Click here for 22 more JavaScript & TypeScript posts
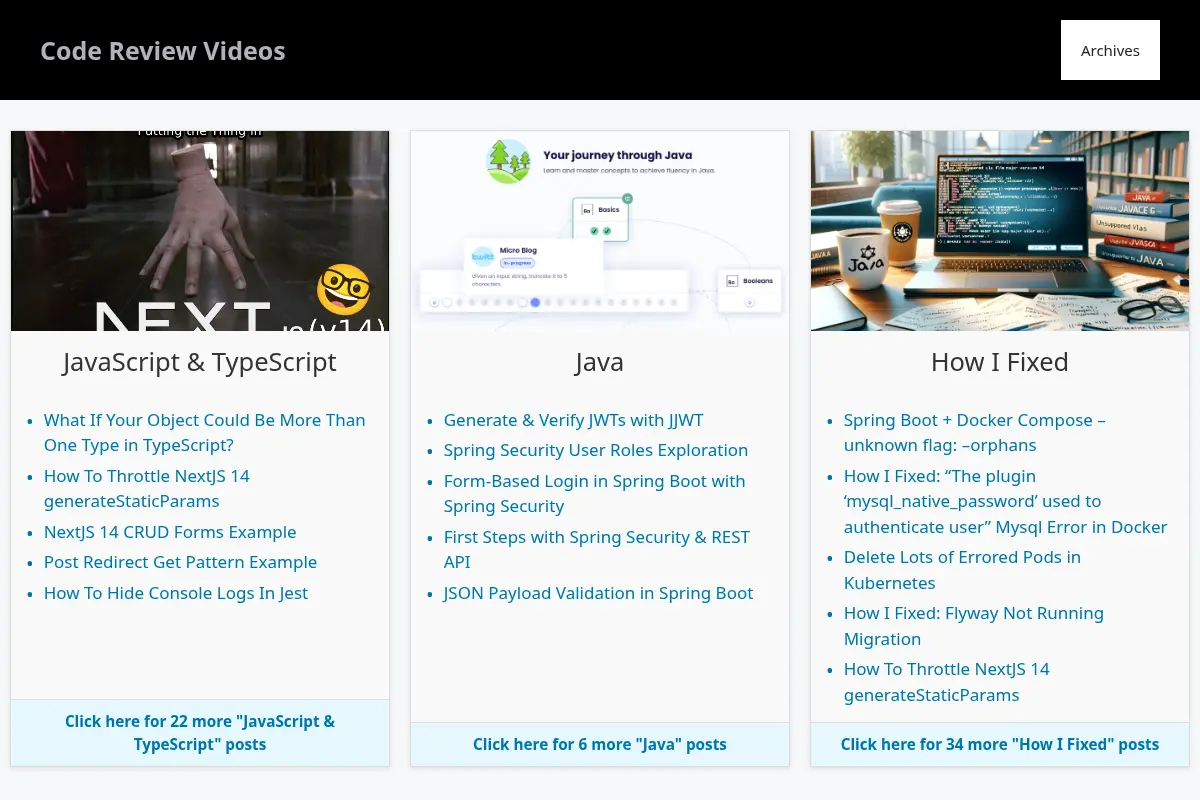1200x800 pixels. (x=200, y=733)
